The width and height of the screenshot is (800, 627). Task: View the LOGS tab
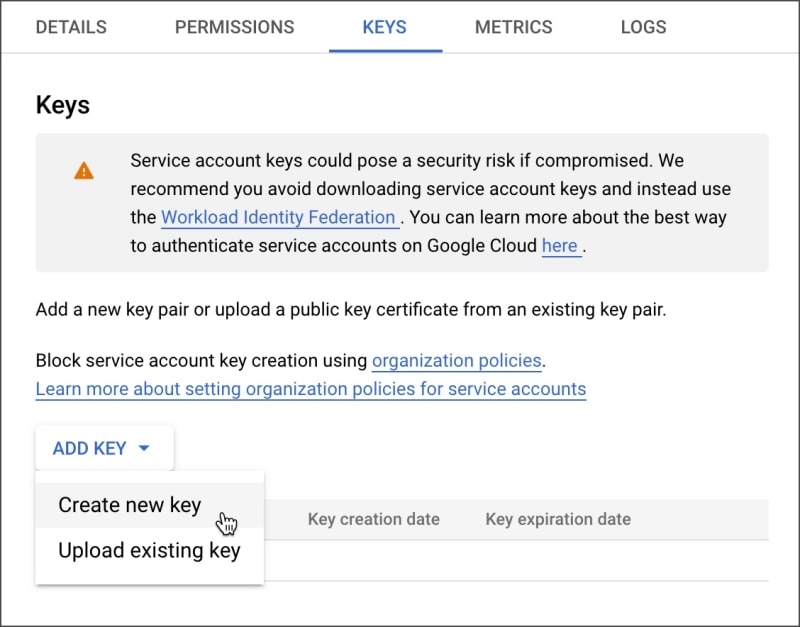click(x=643, y=27)
